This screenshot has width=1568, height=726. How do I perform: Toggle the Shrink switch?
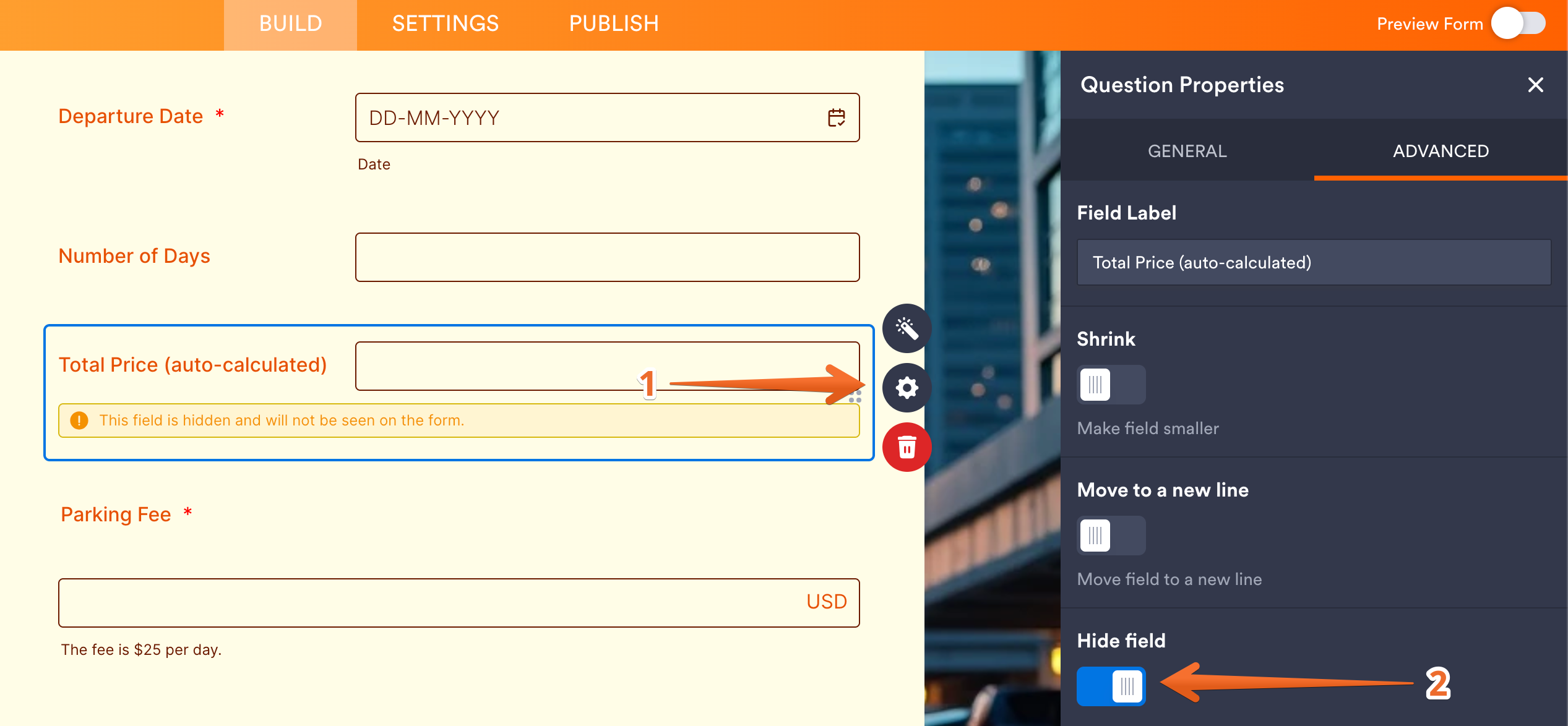click(1111, 385)
